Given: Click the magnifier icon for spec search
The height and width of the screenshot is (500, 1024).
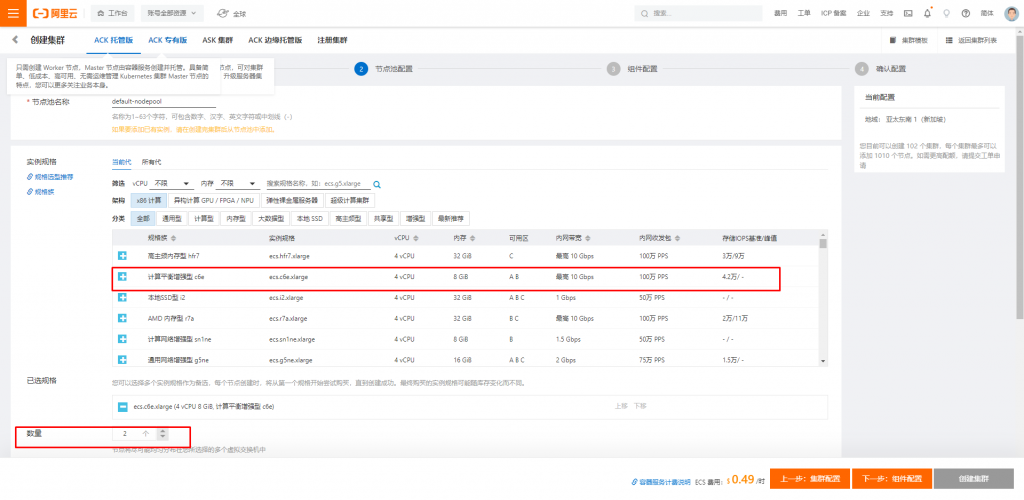Looking at the screenshot, I should (x=377, y=184).
